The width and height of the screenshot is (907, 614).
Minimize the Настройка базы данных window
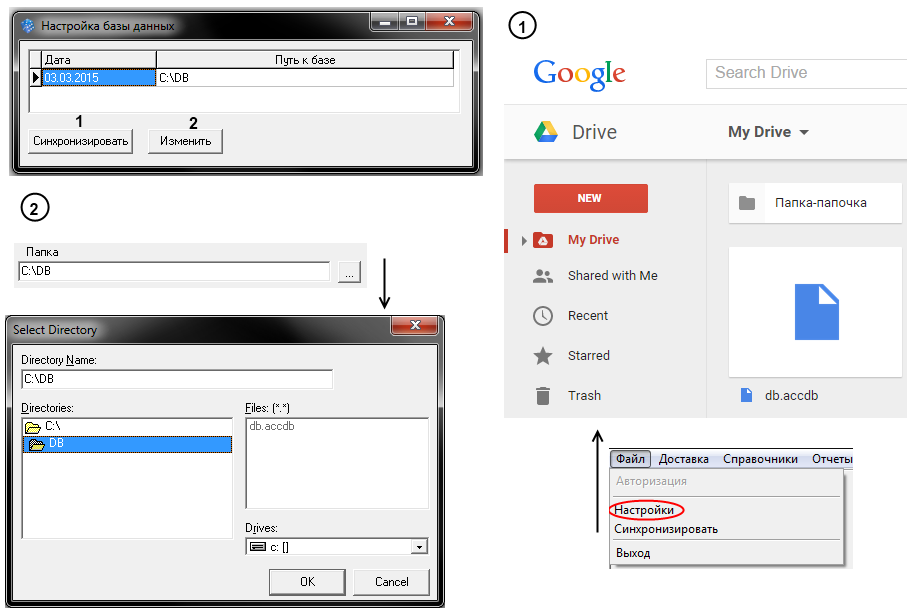(384, 22)
